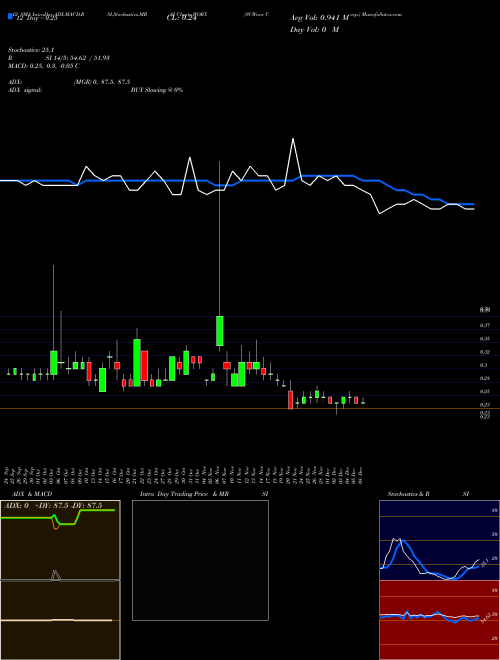Click the 'ADX & MACD' panel title
Screen dimensions: 500x660
(32, 494)
